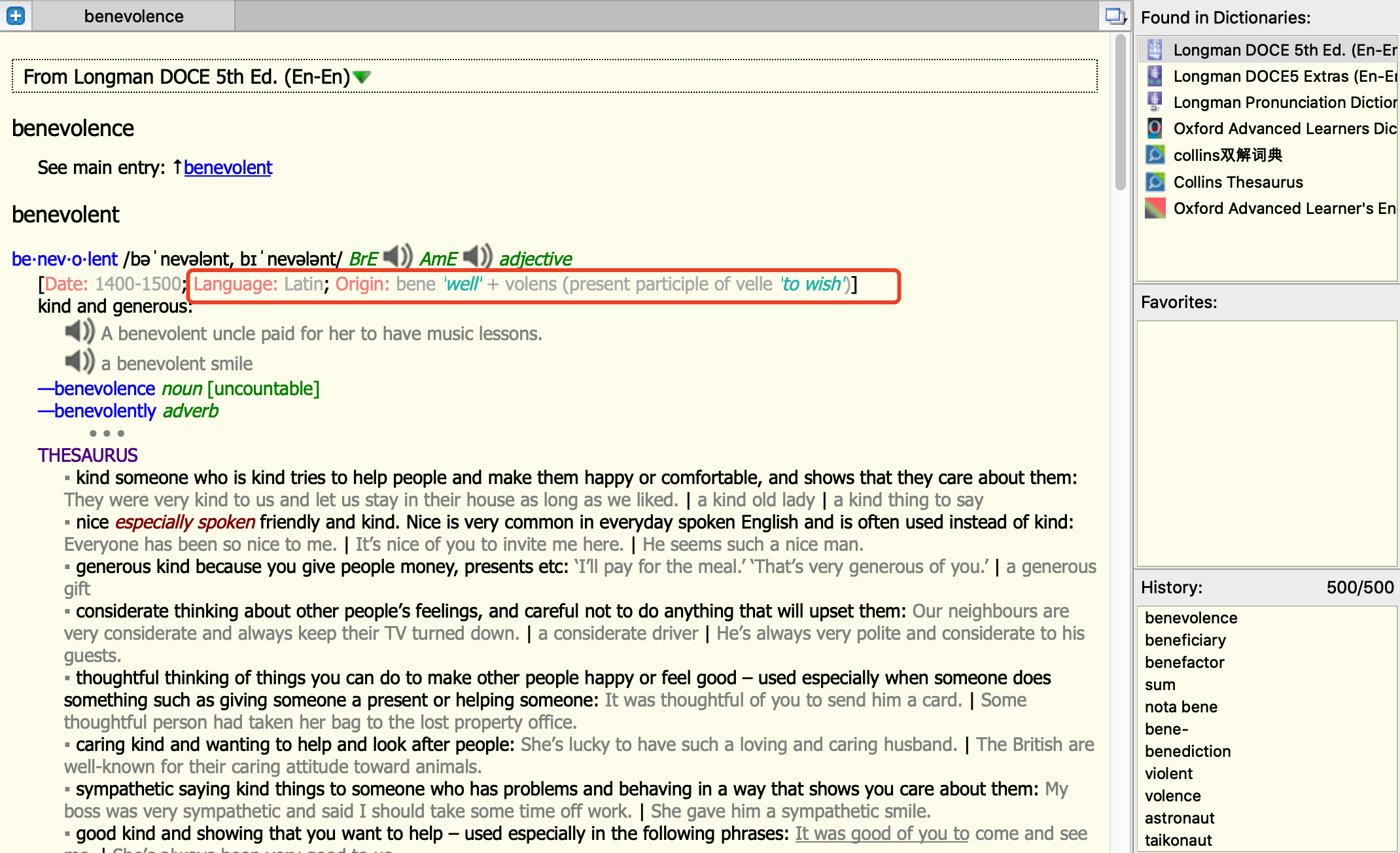Collapse the Longman DOCE article with green arrow
This screenshot has width=1400, height=853.
pos(362,77)
